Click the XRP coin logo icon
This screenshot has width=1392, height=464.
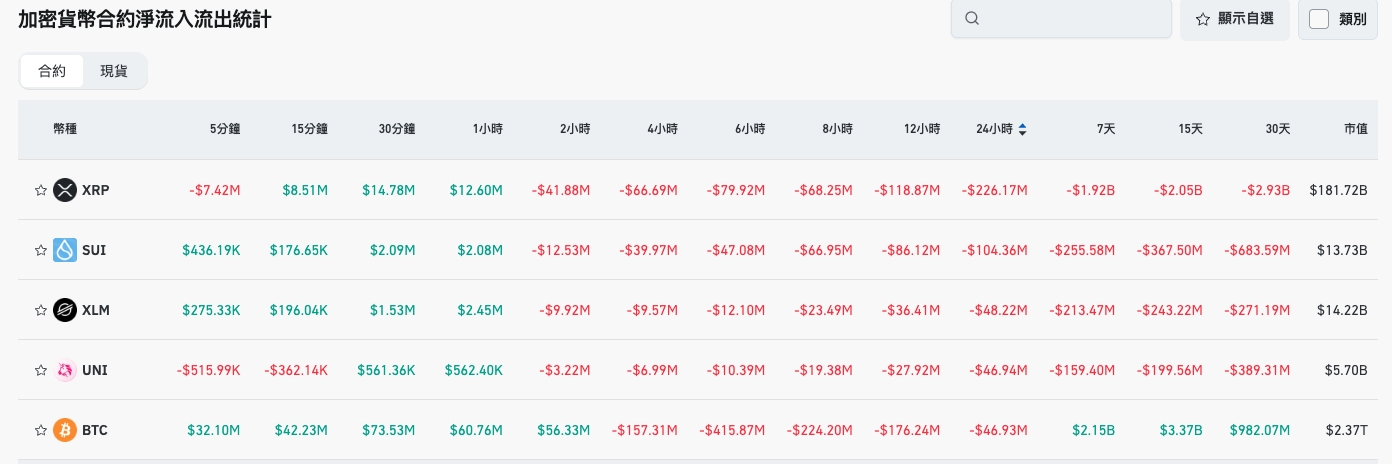coord(65,190)
